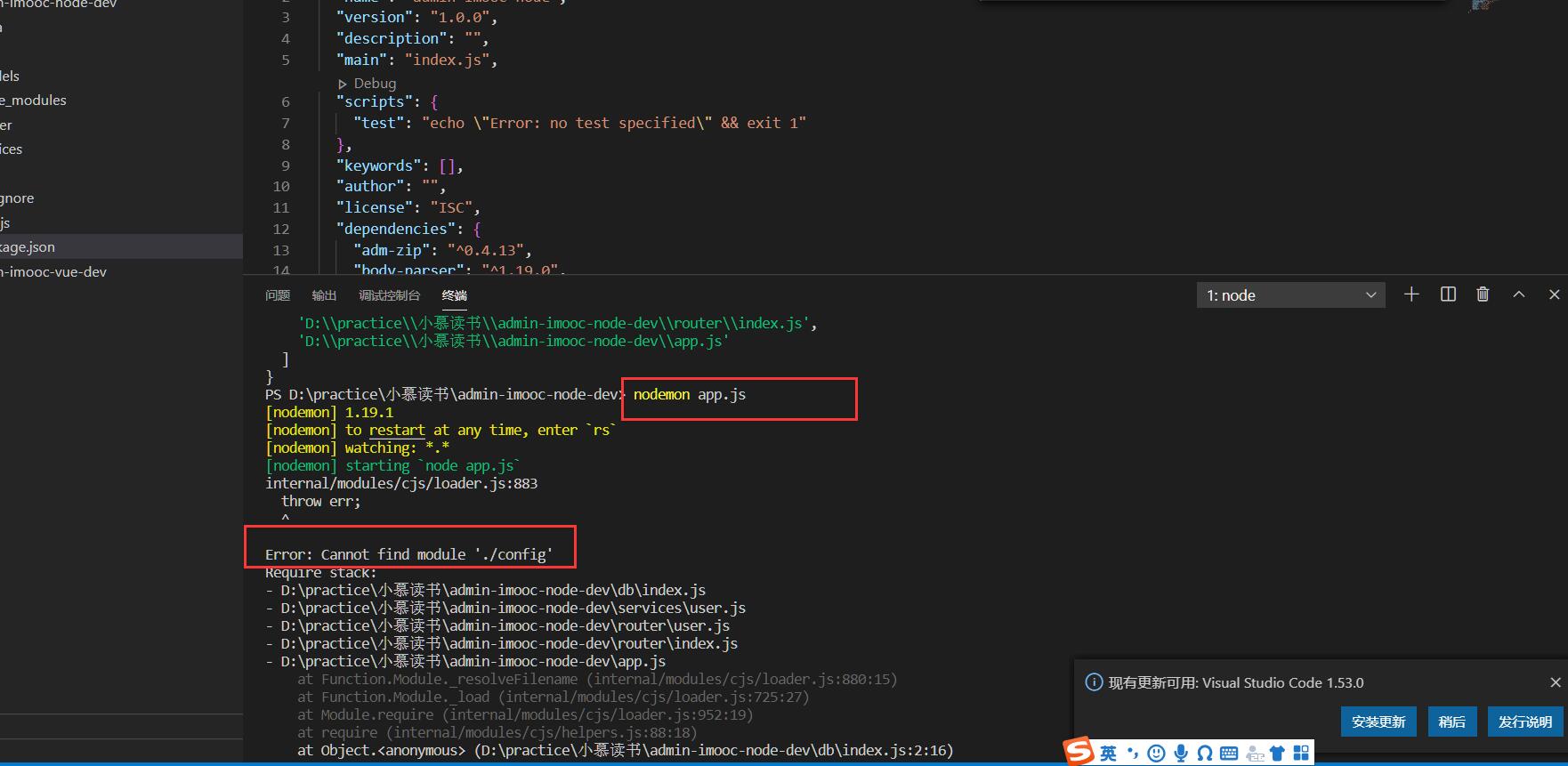The image size is (1568, 766).
Task: Select the 终端 panel tab
Action: click(454, 295)
